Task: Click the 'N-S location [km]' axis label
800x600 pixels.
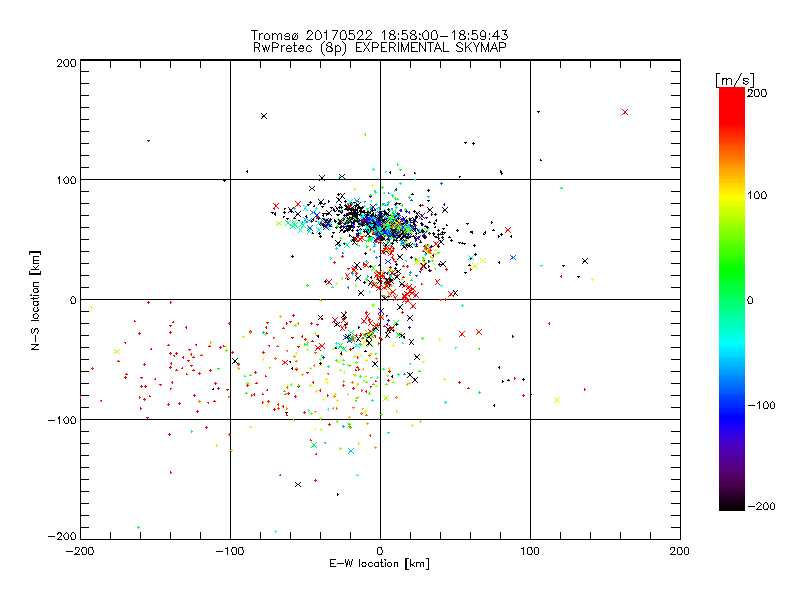Action: [35, 300]
